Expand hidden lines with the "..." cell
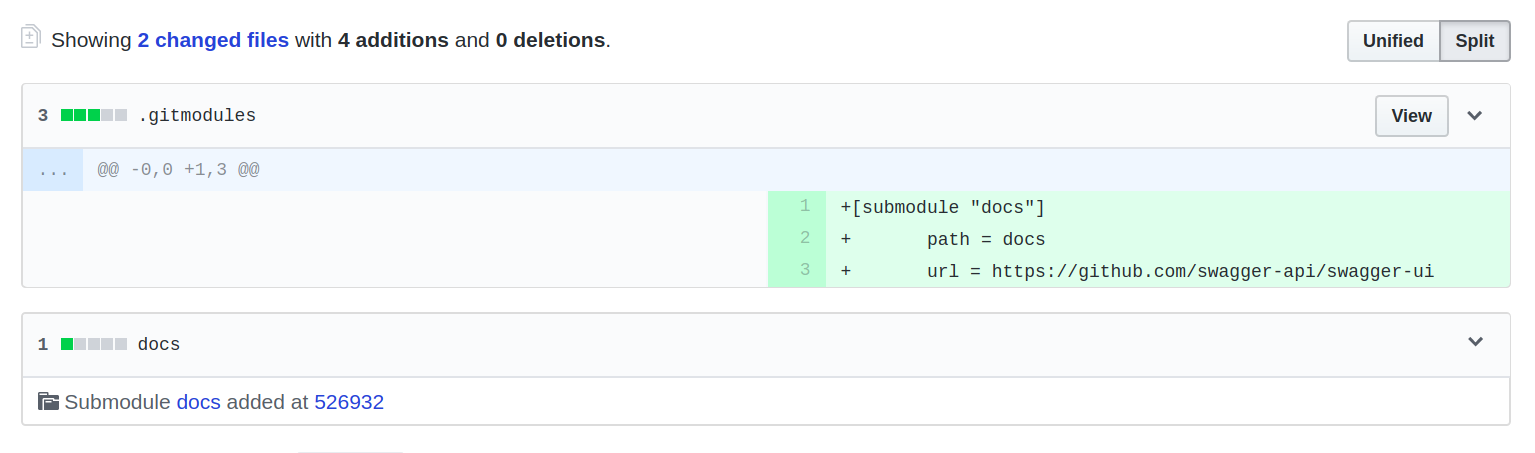This screenshot has width=1535, height=453. (53, 170)
